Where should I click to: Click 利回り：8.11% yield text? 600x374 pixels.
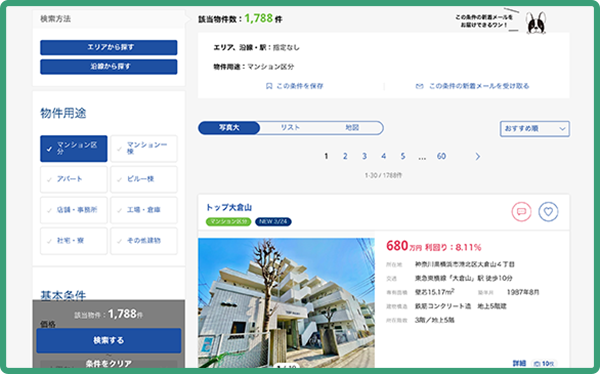coord(453,247)
